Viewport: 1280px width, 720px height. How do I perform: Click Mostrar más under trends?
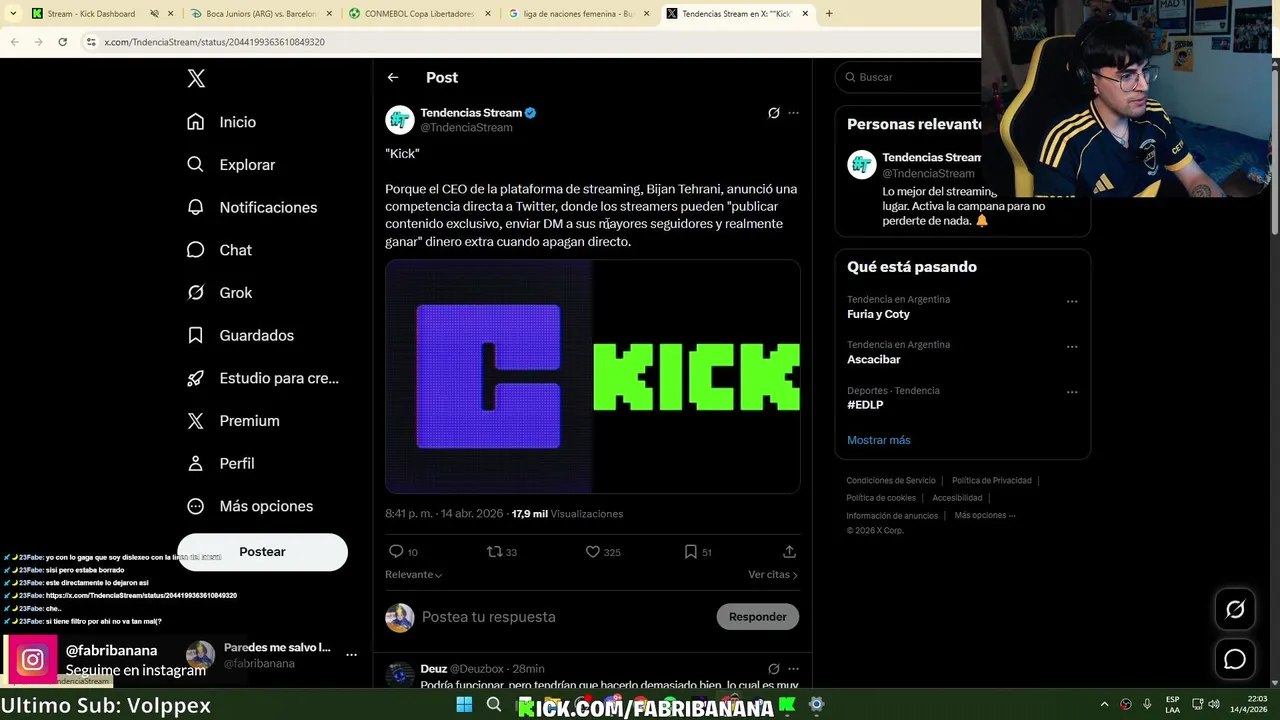[878, 440]
